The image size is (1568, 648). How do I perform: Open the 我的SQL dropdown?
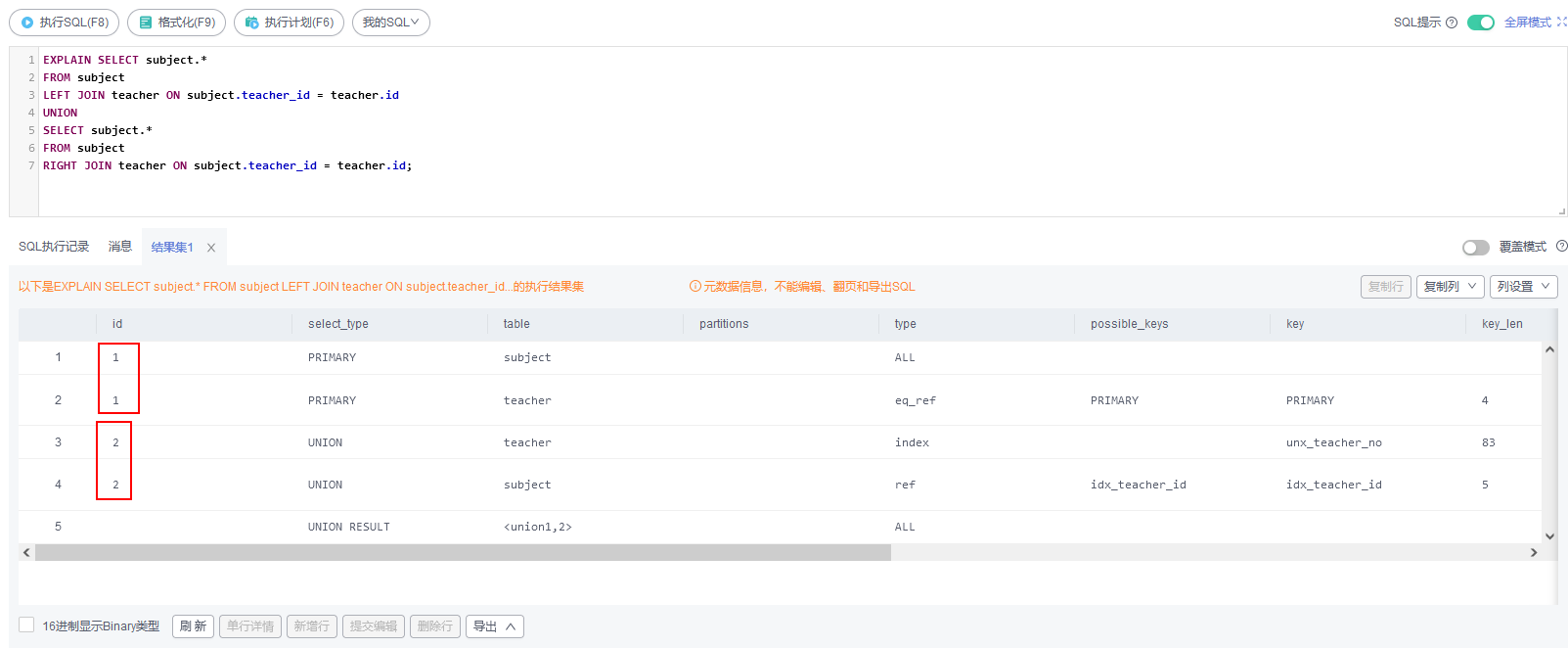(x=390, y=23)
